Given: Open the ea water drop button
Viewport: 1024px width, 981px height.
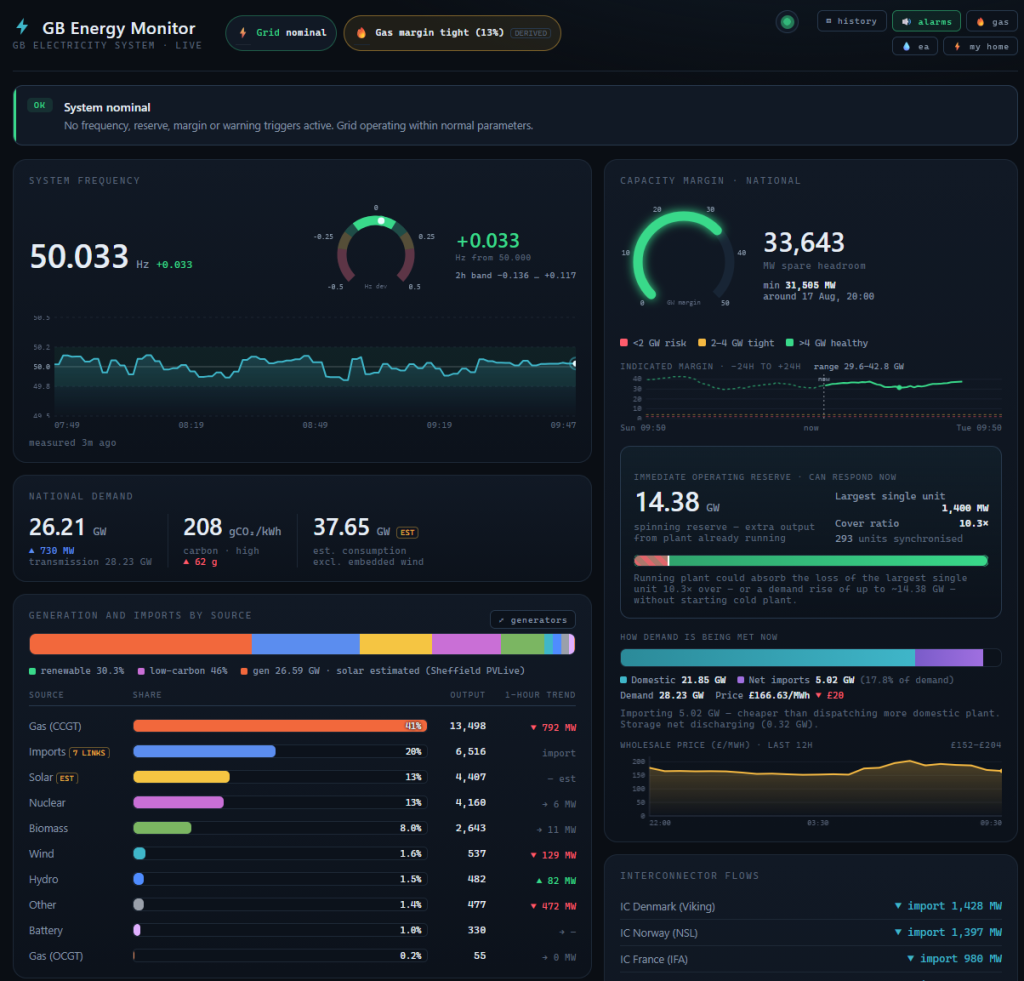Looking at the screenshot, I should coord(915,46).
